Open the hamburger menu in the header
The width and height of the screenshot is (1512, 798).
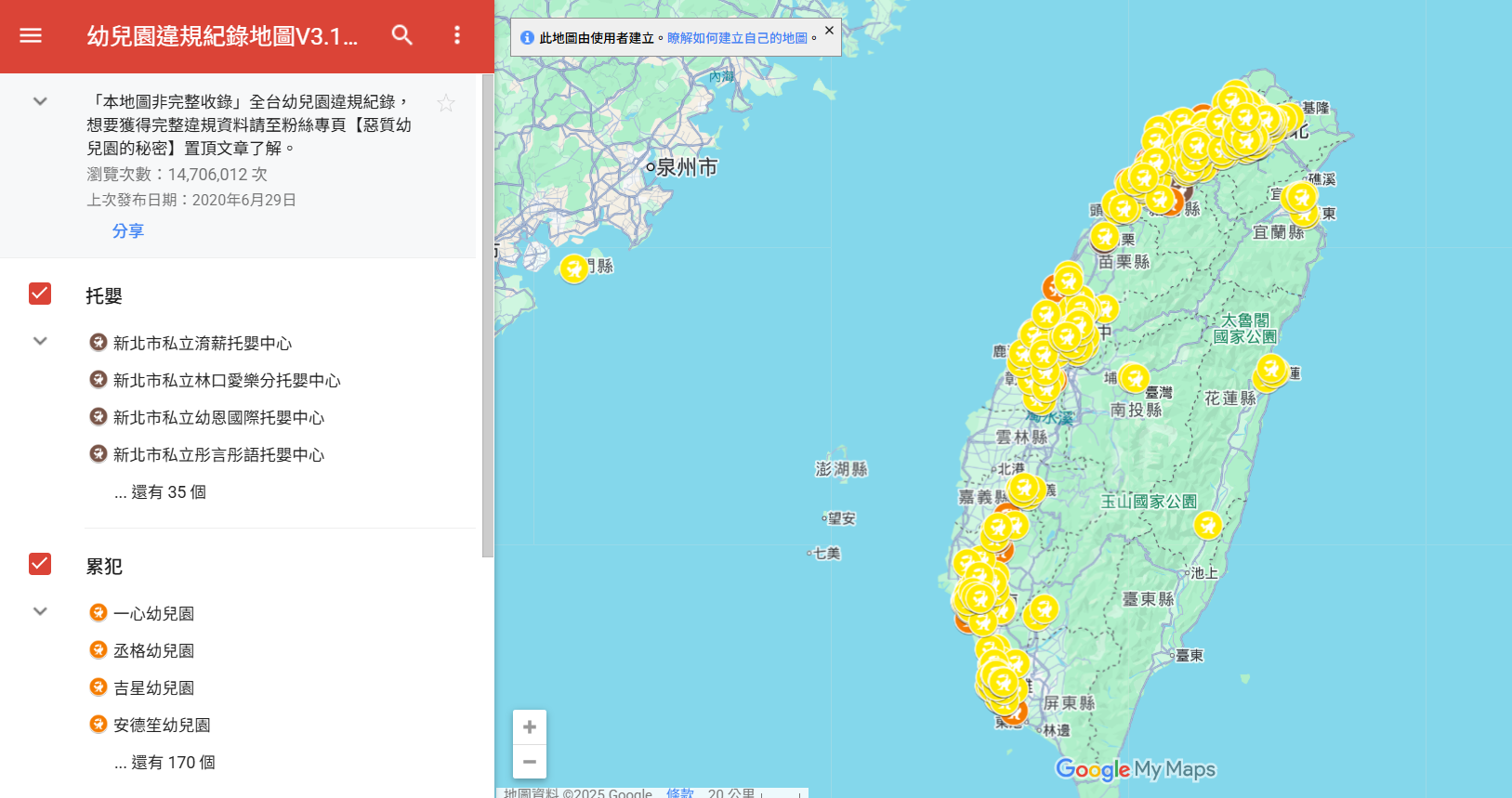pos(31,35)
